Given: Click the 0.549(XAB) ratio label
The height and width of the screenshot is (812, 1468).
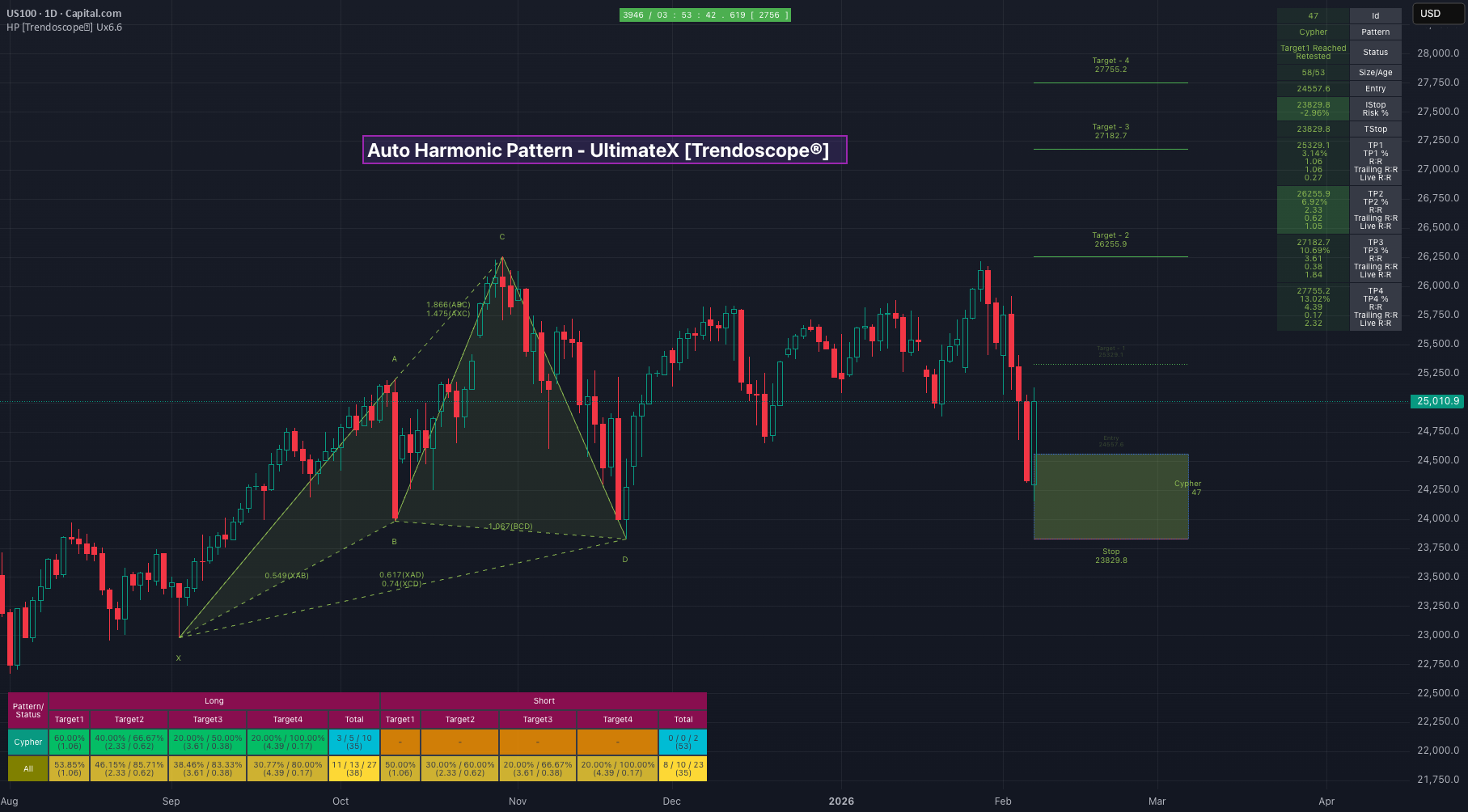Looking at the screenshot, I should tap(286, 576).
